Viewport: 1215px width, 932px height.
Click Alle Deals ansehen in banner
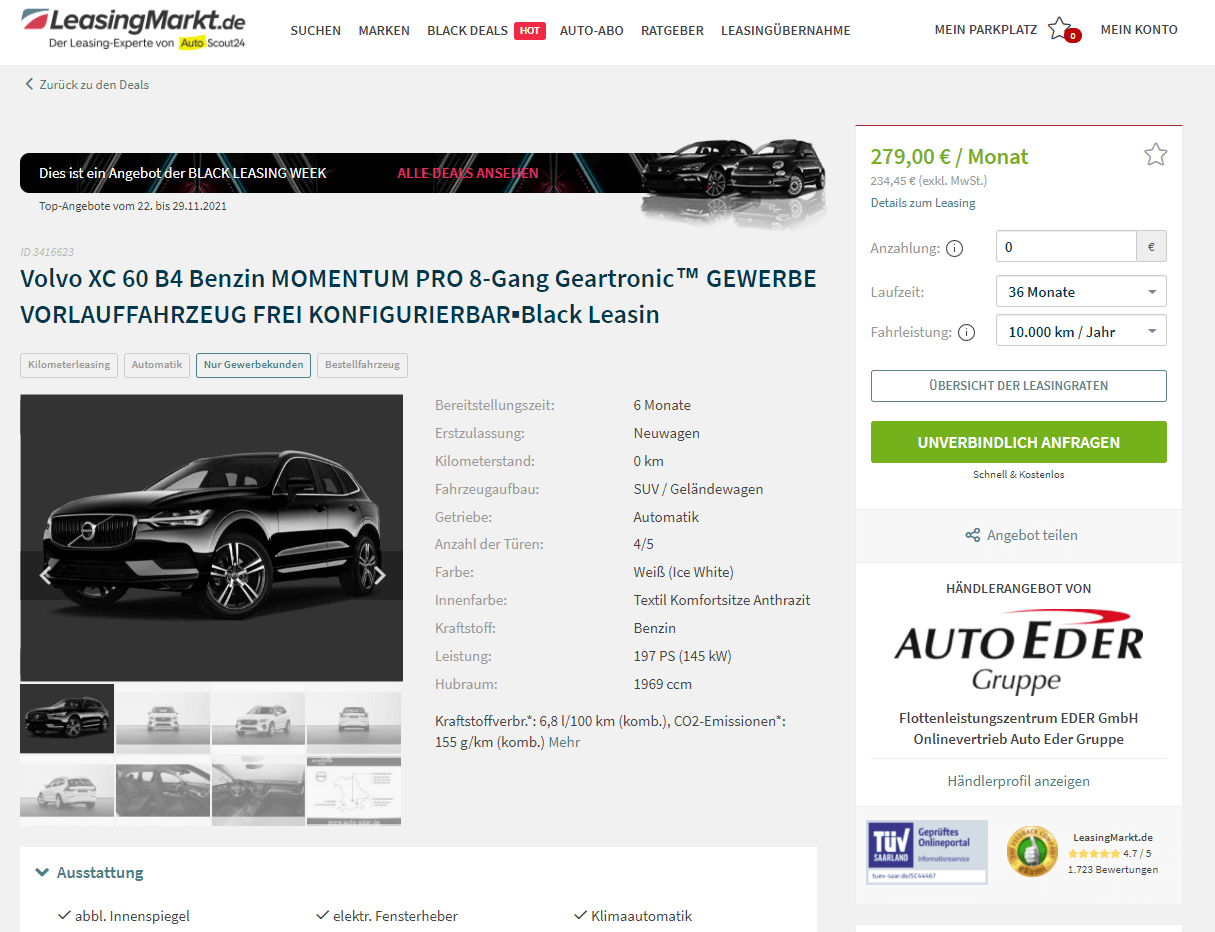tap(468, 173)
